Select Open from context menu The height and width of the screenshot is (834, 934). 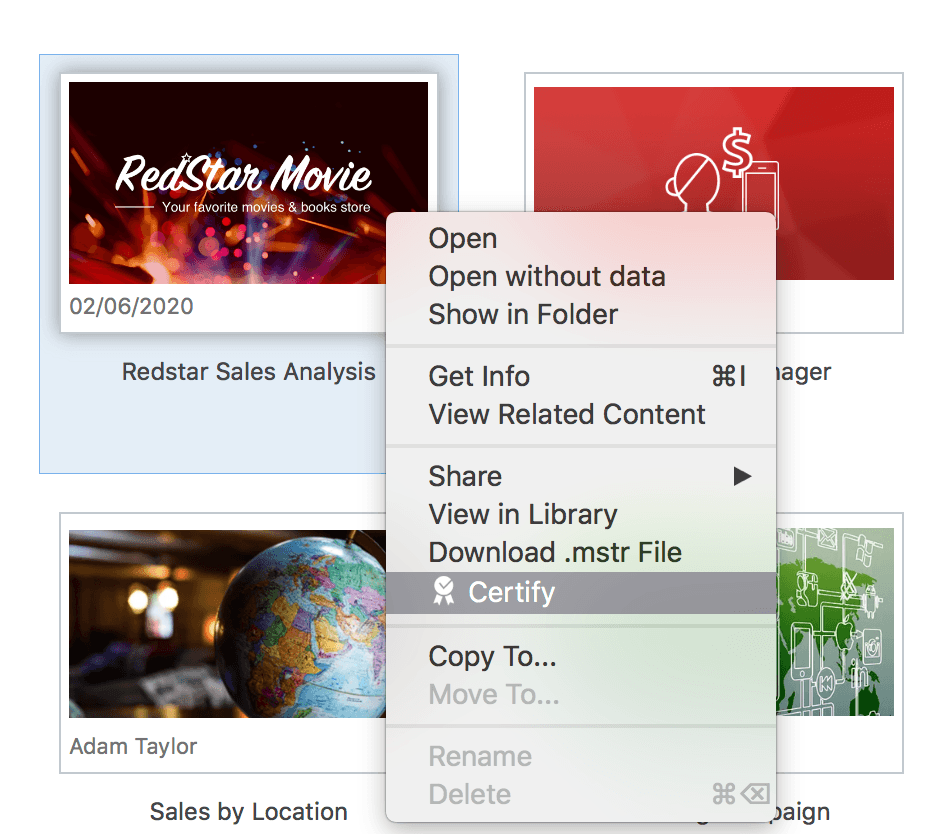click(463, 239)
